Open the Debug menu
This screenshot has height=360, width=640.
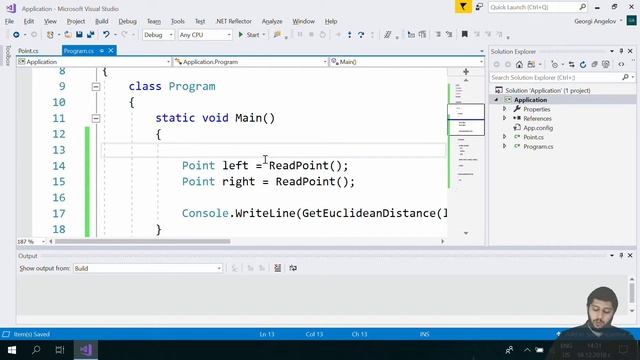[127, 21]
